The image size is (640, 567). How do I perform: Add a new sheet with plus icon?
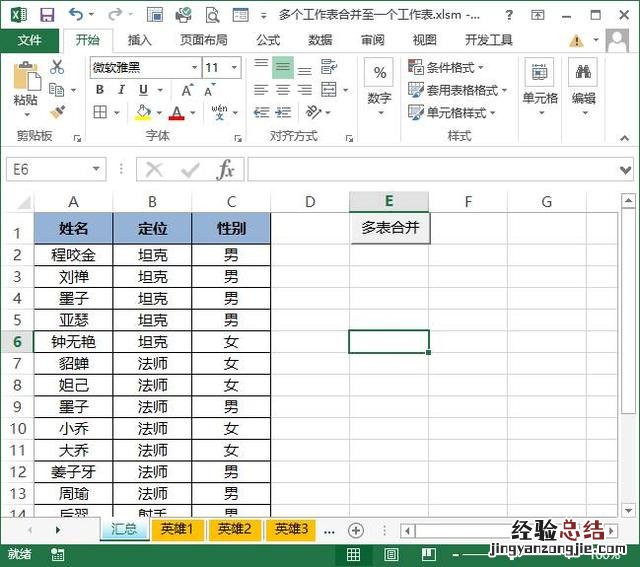355,530
